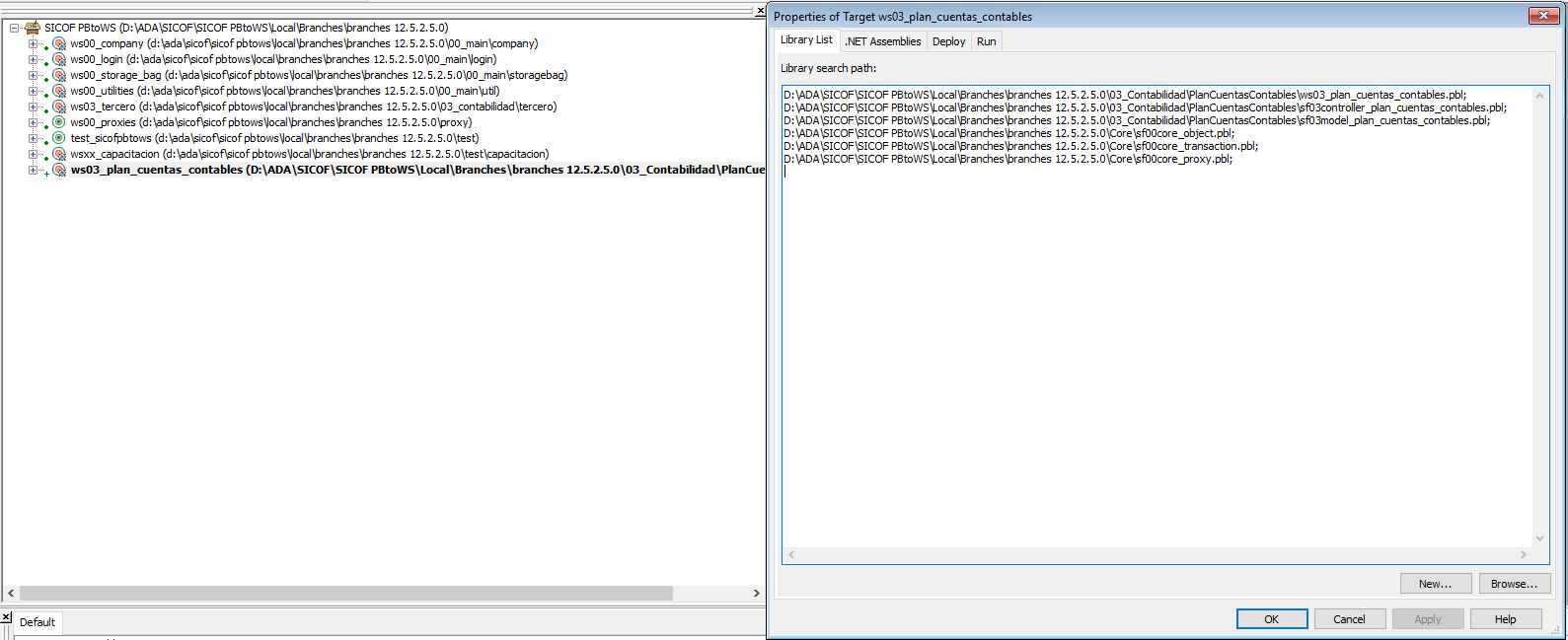Image resolution: width=1568 pixels, height=640 pixels.
Task: Expand the ws00_utilities tree node
Action: pos(33,91)
